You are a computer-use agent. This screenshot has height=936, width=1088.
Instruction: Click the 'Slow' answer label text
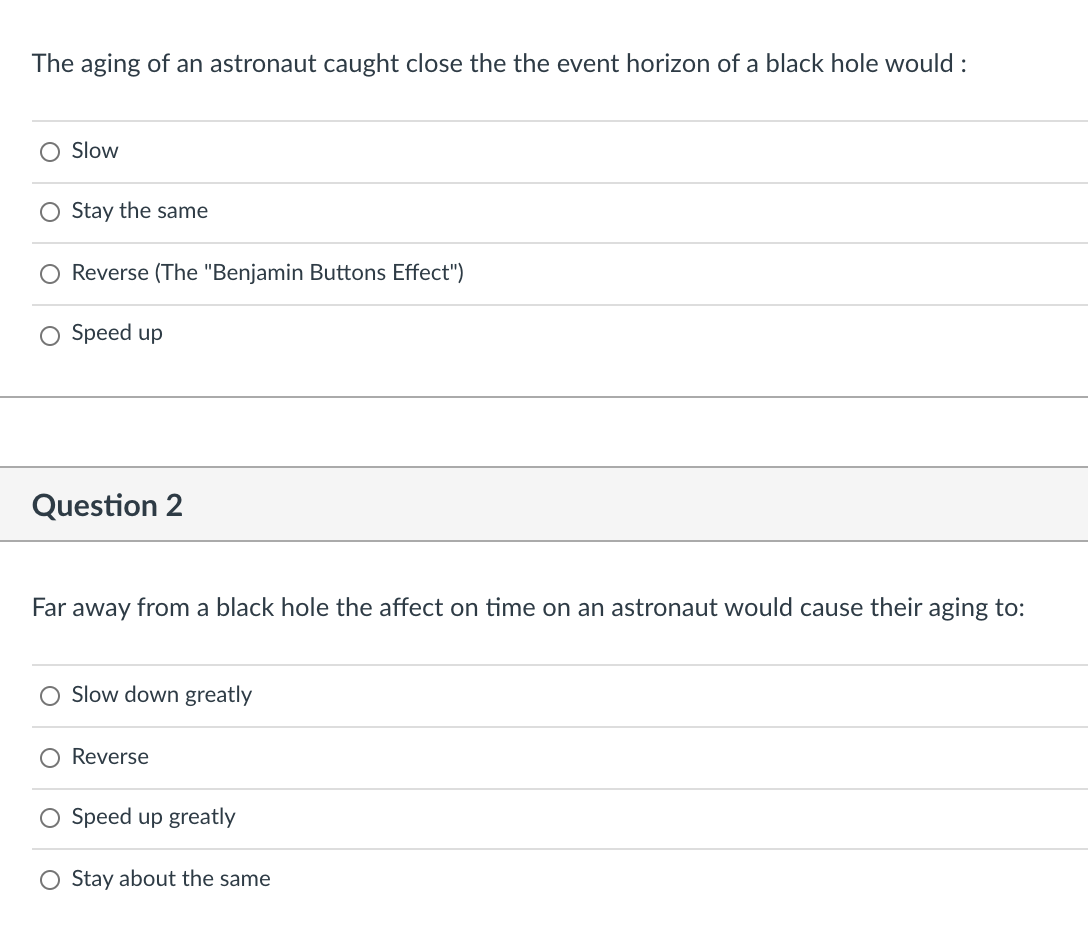point(95,151)
